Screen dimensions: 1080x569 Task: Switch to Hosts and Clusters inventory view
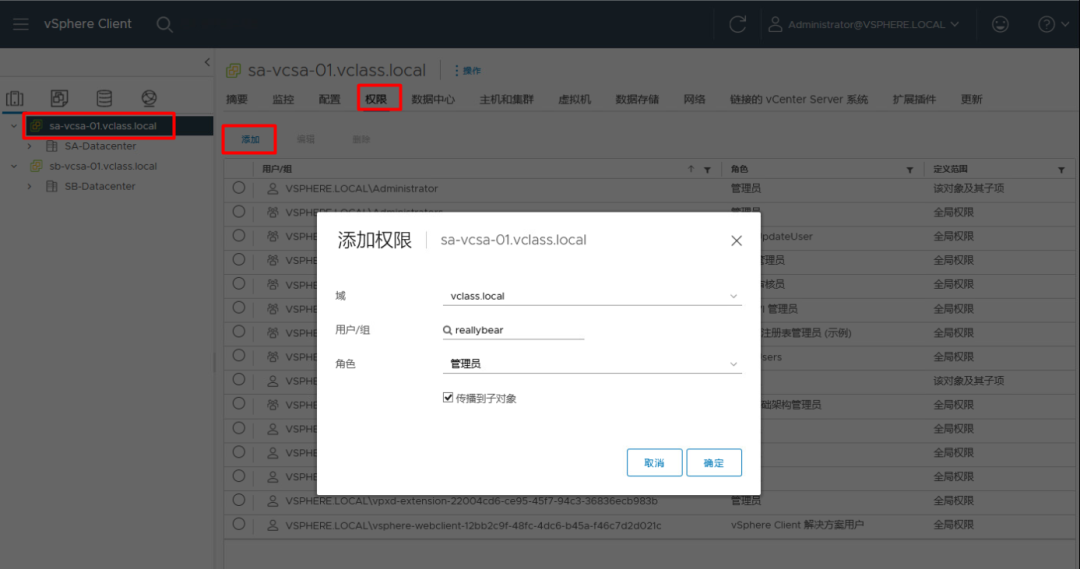point(14,99)
